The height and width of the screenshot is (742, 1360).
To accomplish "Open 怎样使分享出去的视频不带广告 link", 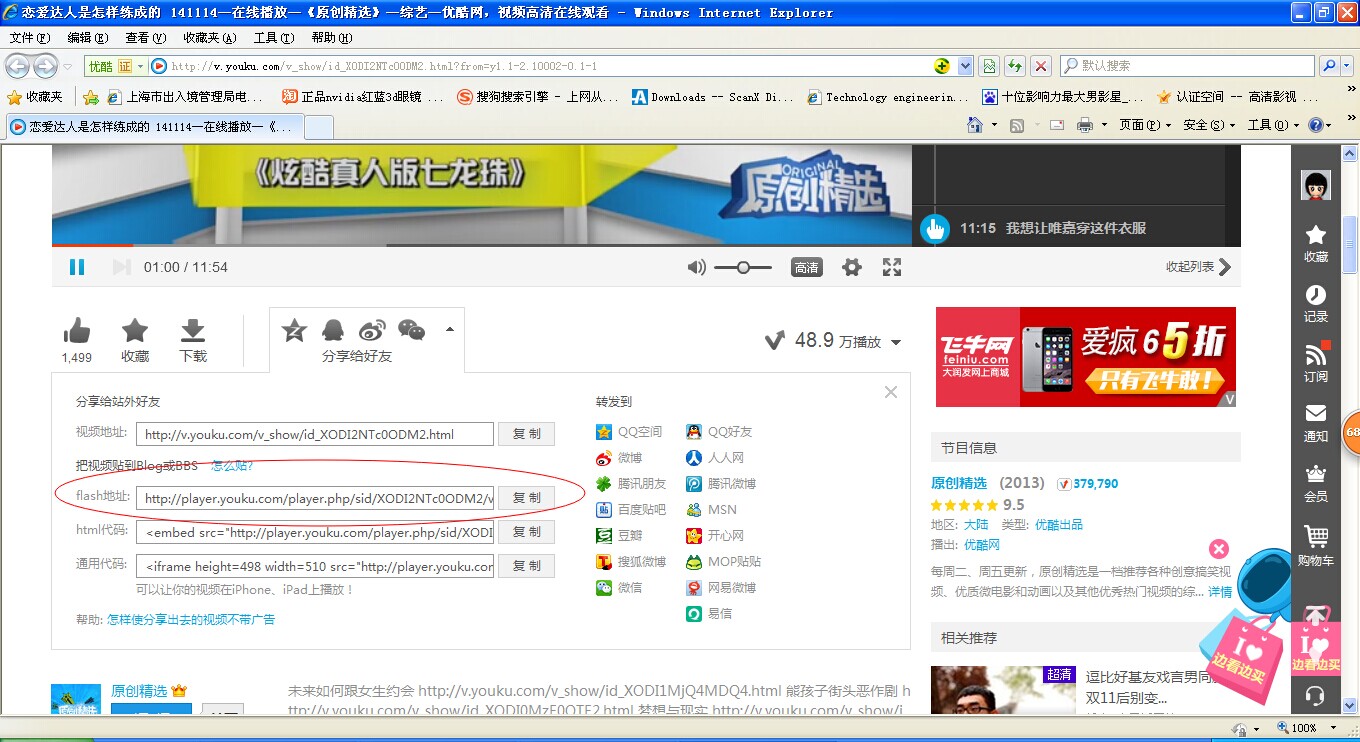I will click(191, 620).
